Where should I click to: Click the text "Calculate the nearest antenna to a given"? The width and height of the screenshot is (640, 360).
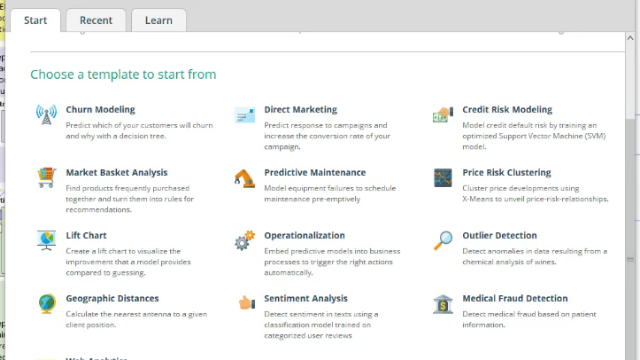coord(136,313)
